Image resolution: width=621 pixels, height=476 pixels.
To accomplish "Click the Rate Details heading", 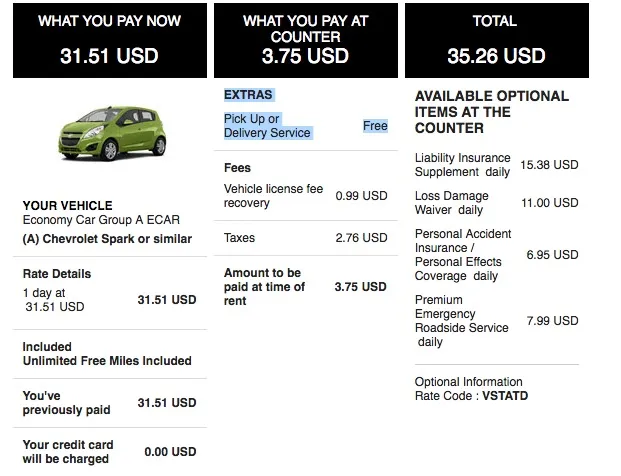I will click(57, 274).
